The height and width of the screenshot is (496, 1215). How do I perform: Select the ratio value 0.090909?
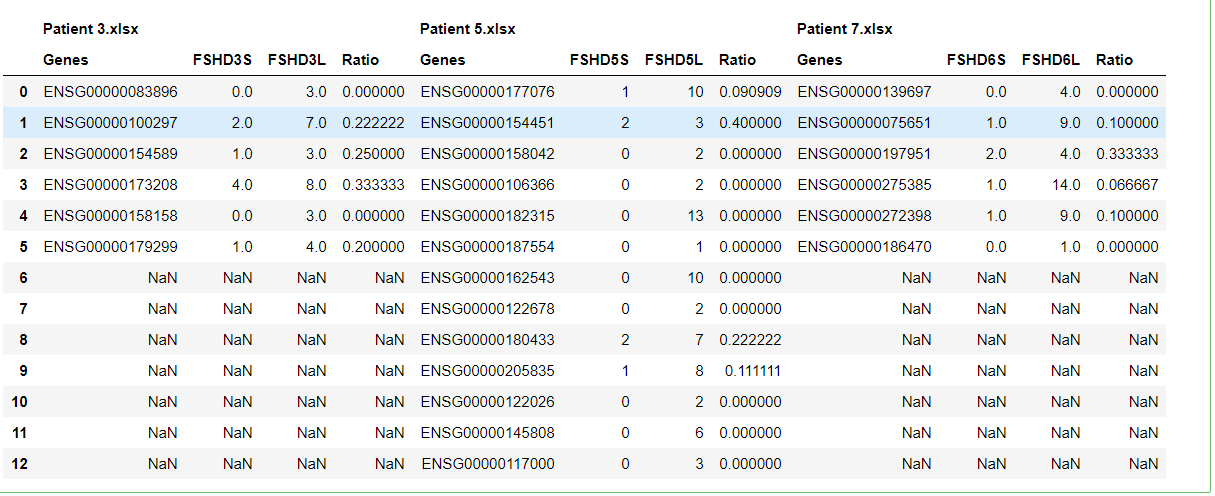click(750, 92)
